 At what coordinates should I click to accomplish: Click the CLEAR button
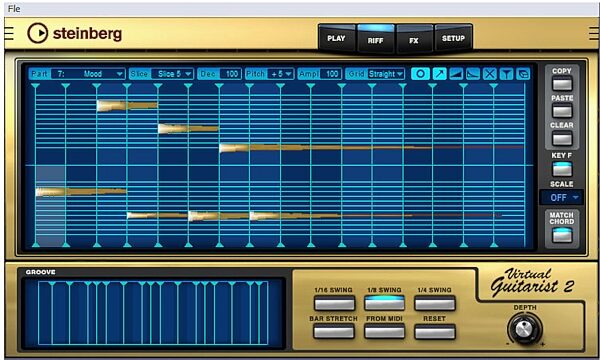[x=562, y=138]
